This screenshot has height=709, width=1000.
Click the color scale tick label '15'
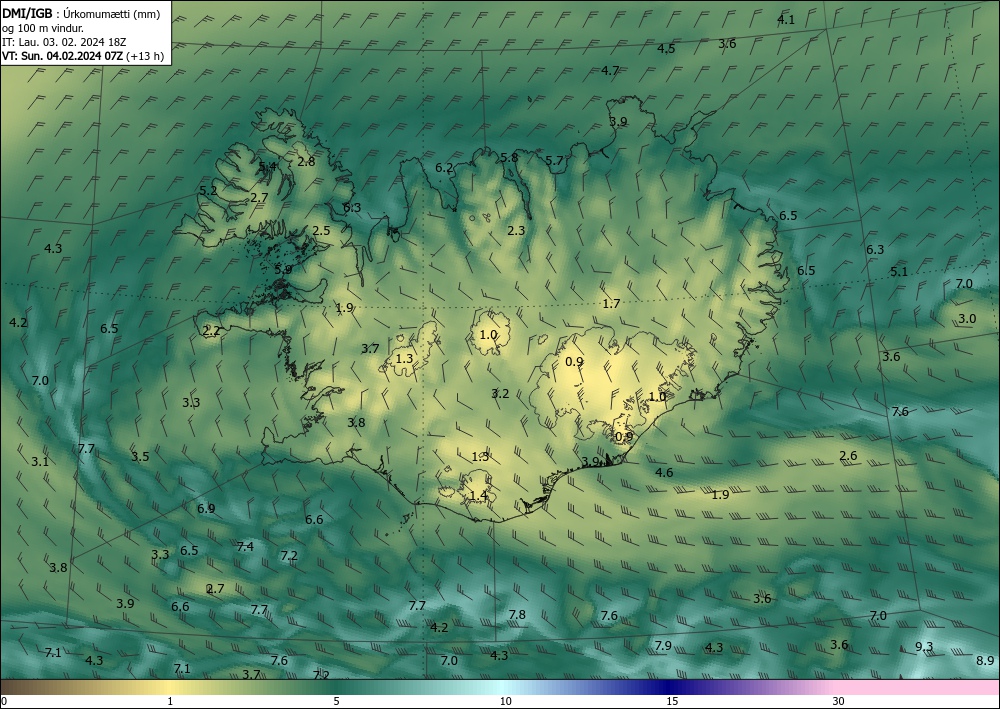click(672, 701)
